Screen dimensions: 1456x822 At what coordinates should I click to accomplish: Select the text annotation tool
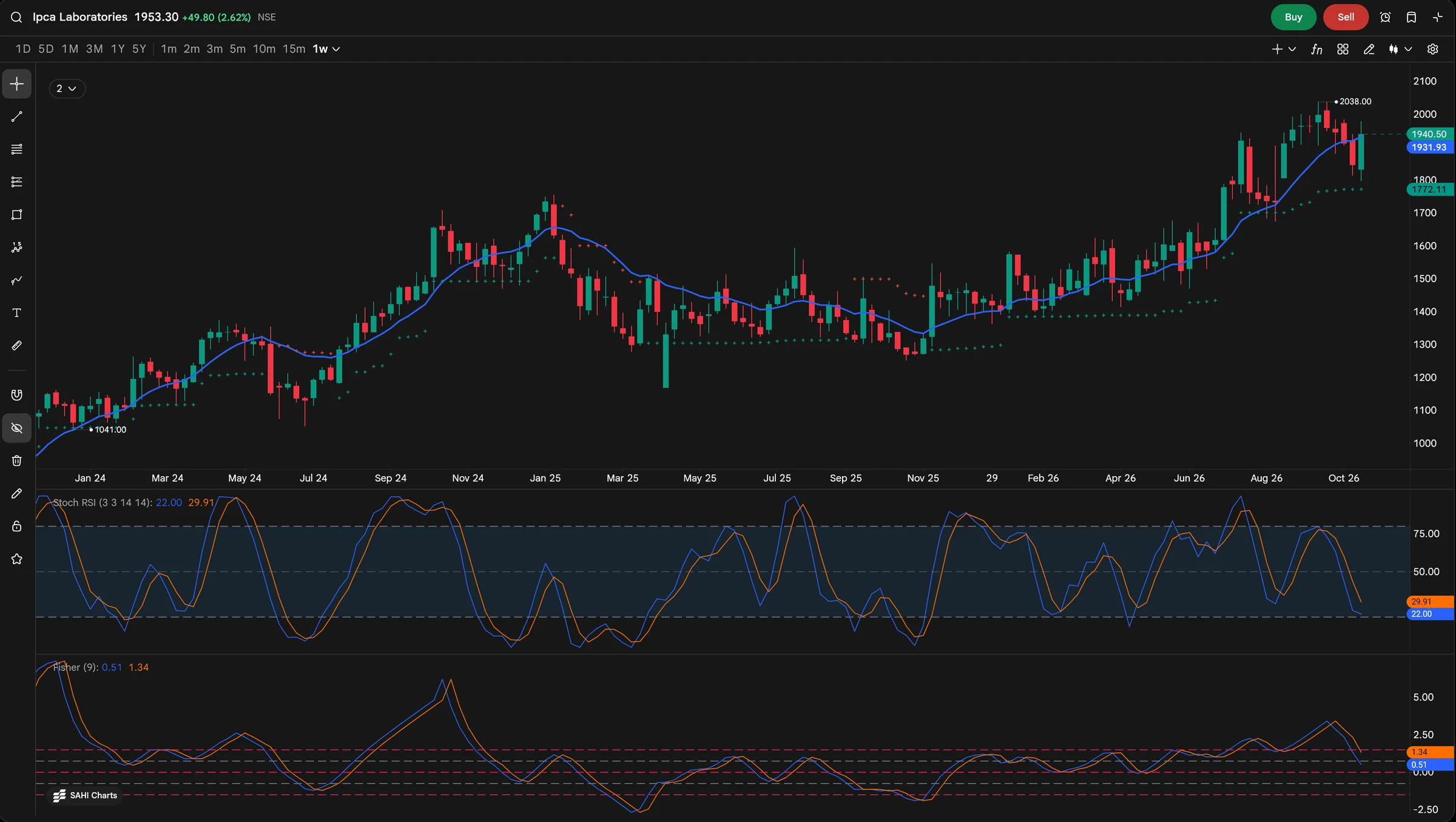(x=17, y=313)
